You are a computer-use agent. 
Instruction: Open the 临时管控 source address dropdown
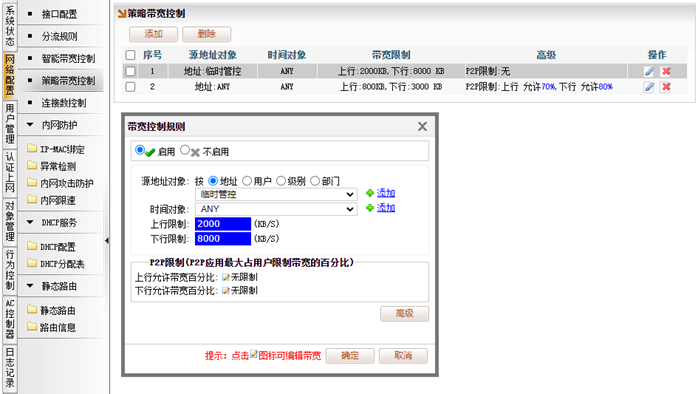click(x=276, y=195)
